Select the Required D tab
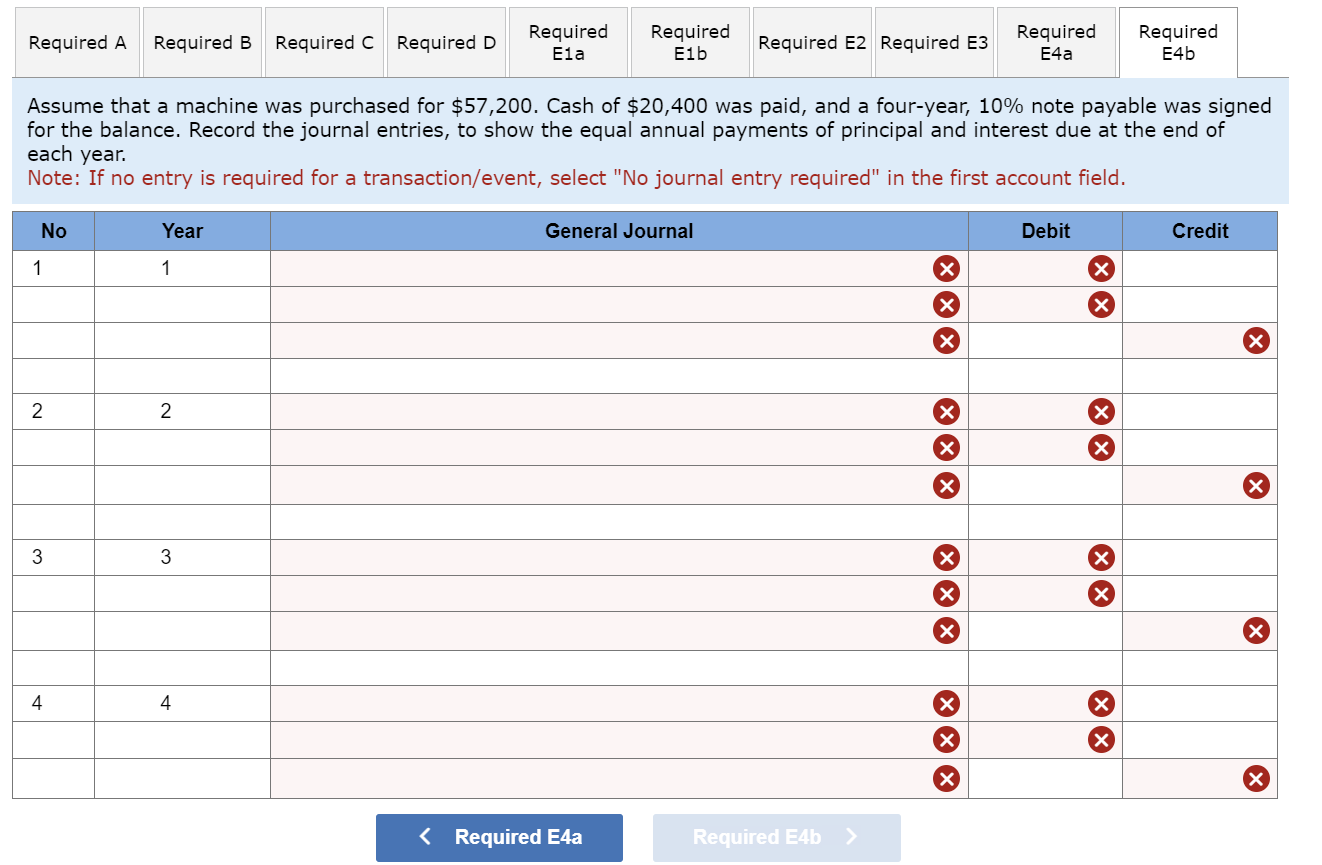The width and height of the screenshot is (1322, 865). click(446, 42)
